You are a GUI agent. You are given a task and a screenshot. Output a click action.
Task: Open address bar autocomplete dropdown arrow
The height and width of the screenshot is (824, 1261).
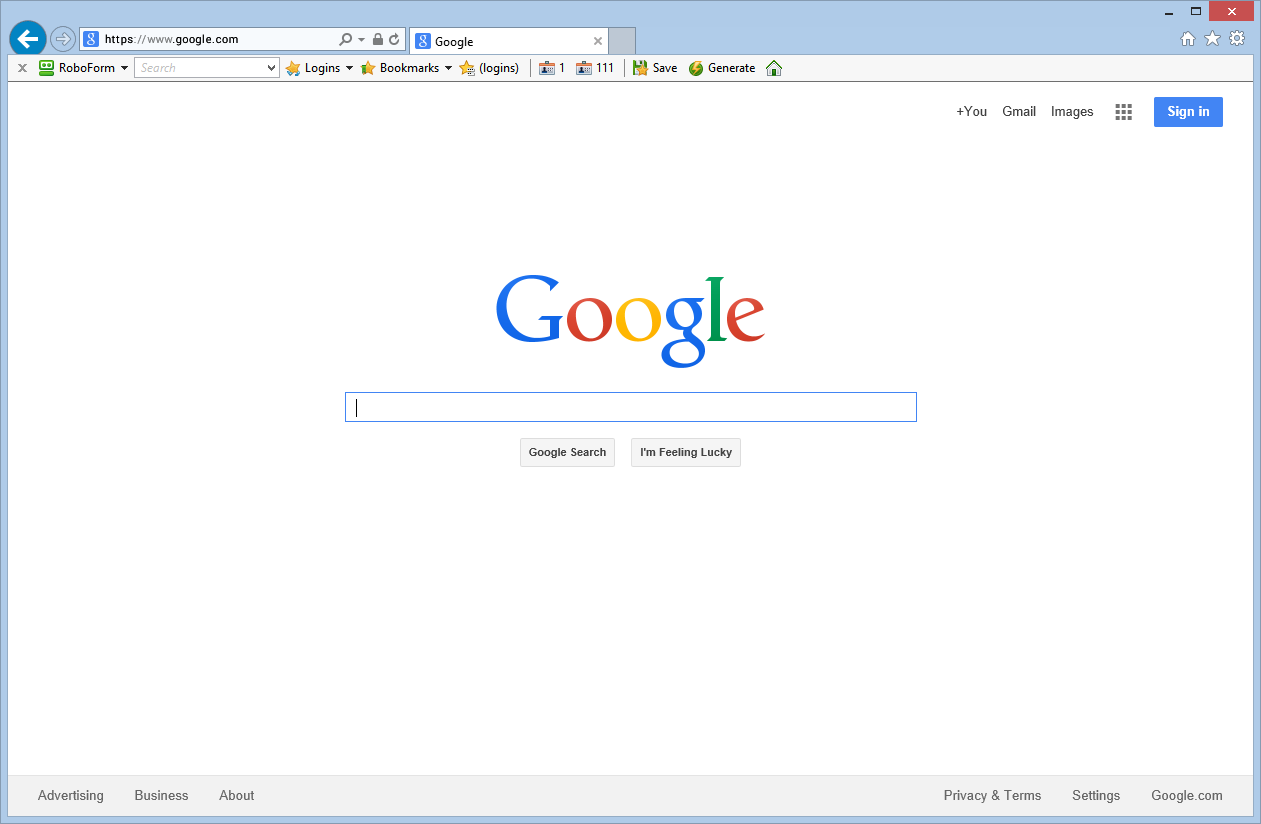361,40
